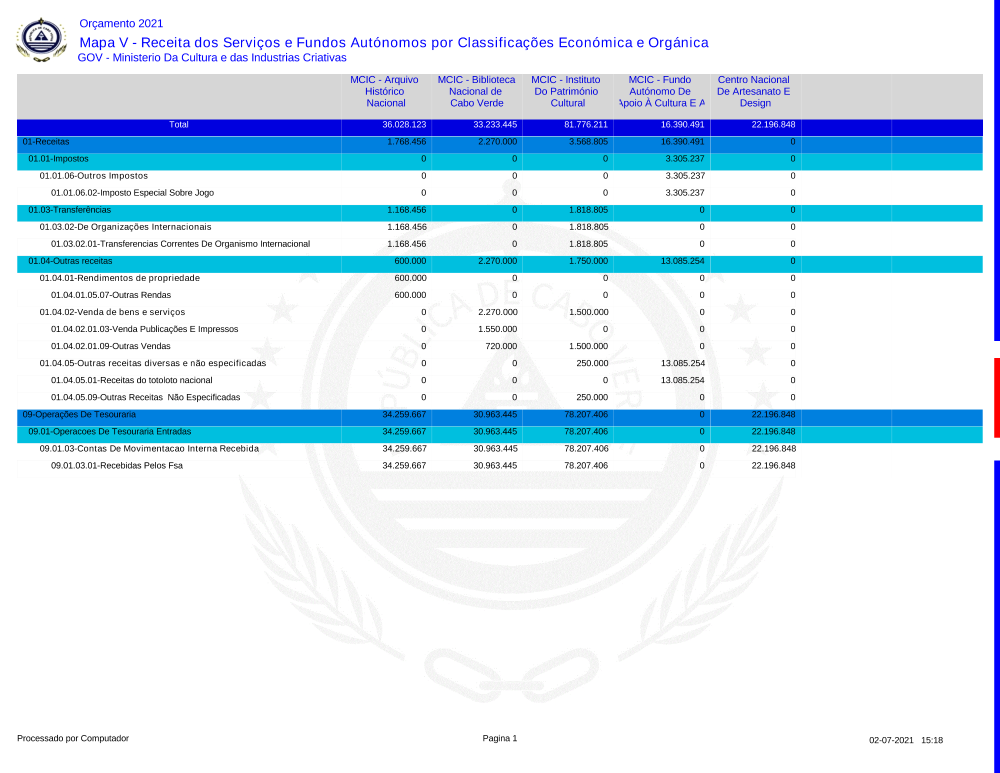Collapse the '01-Receitas' group row
This screenshot has height=773, width=1000.
coord(46,142)
